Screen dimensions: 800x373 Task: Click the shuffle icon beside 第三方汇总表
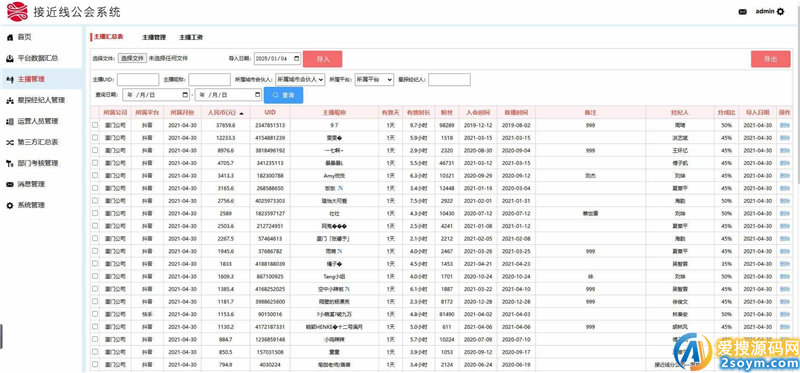click(x=9, y=142)
